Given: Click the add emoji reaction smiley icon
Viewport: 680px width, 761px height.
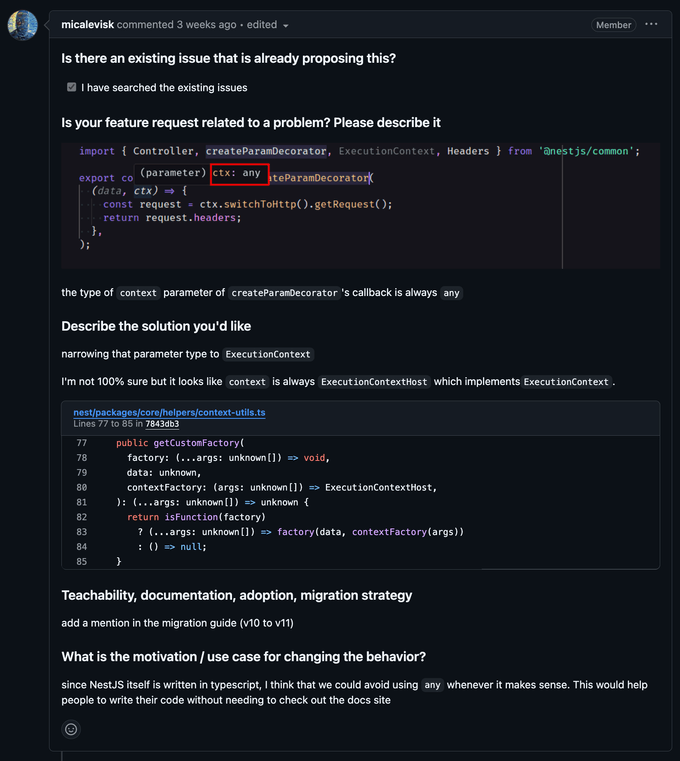Looking at the screenshot, I should click(x=71, y=729).
